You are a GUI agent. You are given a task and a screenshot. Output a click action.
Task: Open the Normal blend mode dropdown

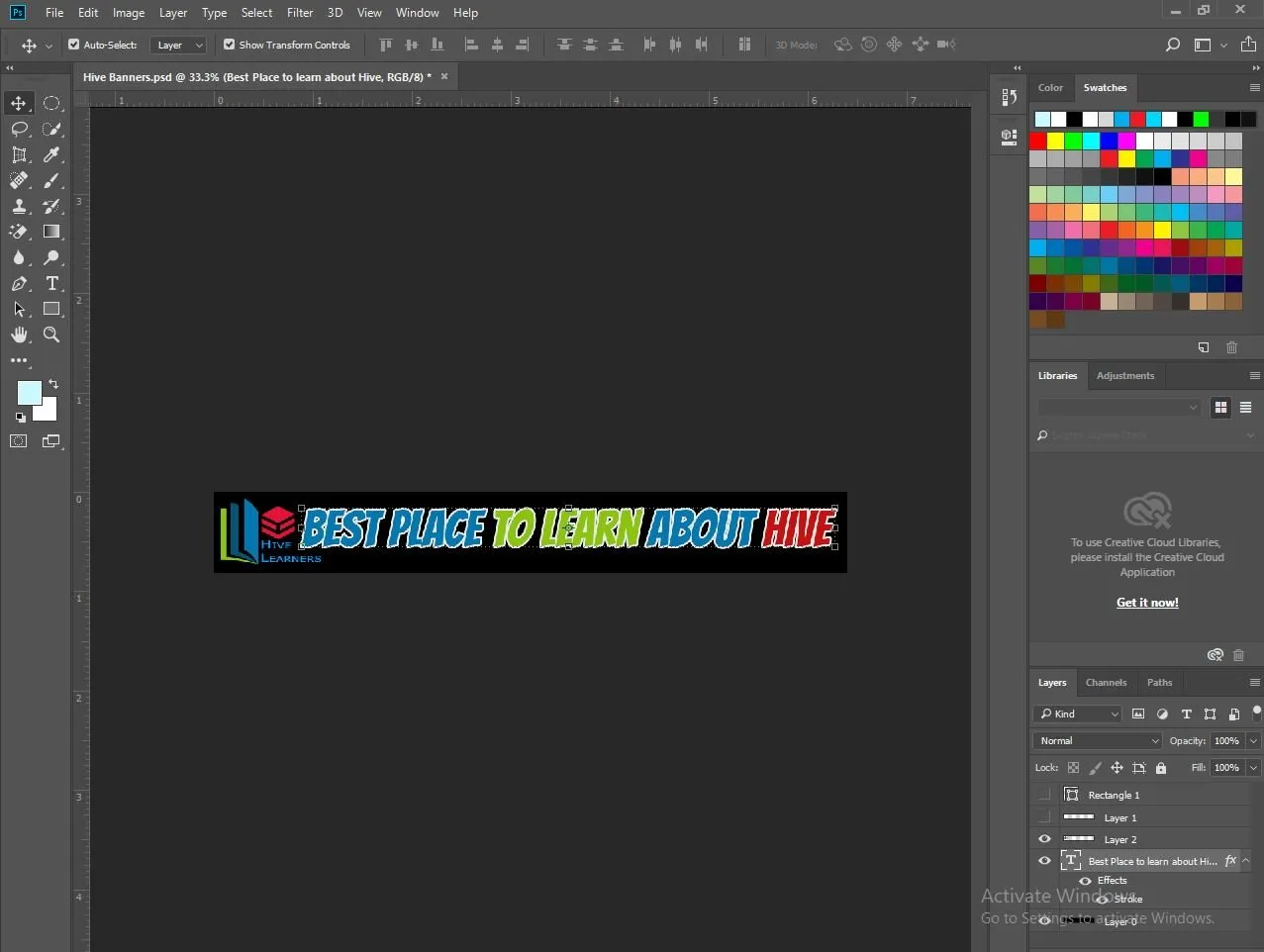pyautogui.click(x=1097, y=740)
